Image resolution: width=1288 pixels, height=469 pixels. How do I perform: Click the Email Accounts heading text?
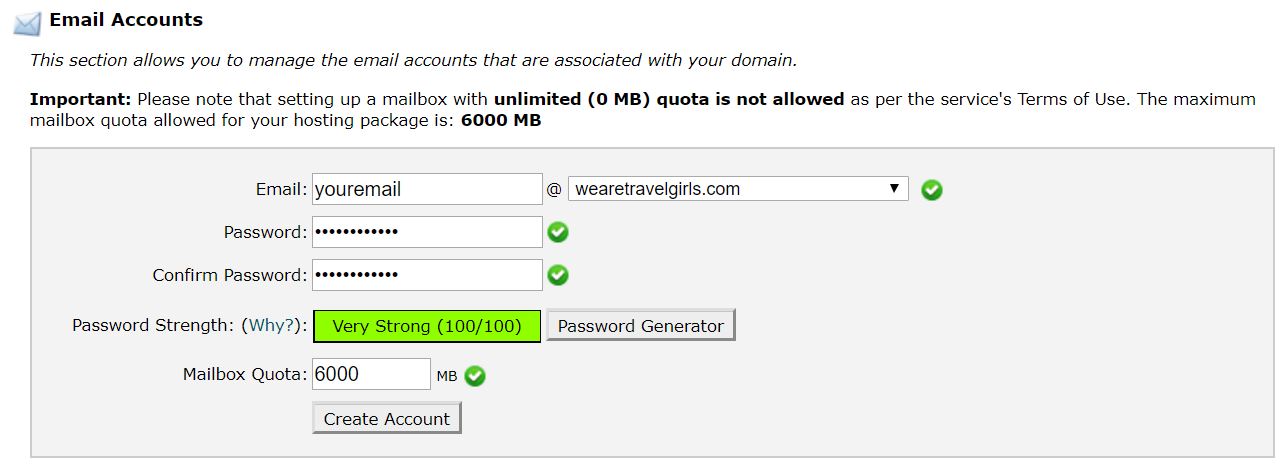126,19
